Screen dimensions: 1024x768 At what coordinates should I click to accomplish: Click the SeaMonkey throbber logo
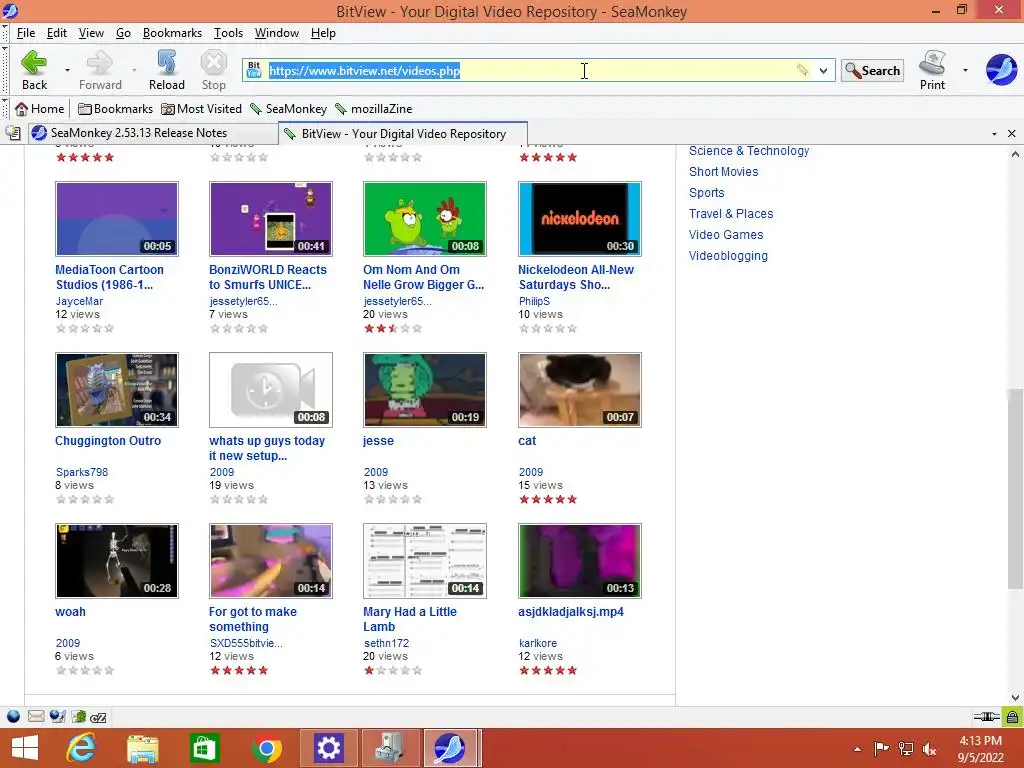coord(1001,69)
